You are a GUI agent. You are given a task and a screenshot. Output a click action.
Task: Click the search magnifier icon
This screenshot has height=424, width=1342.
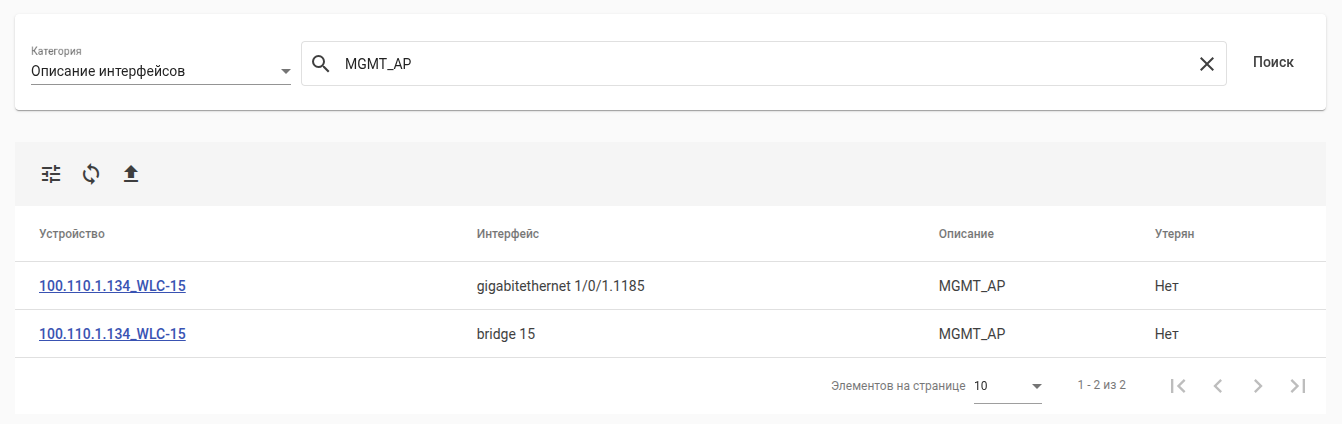tap(321, 64)
